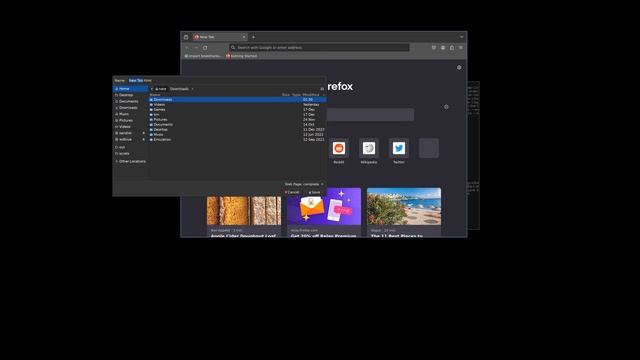This screenshot has height=360, width=640.
Task: Click the Cancel button in the save dialog
Action: click(x=292, y=192)
